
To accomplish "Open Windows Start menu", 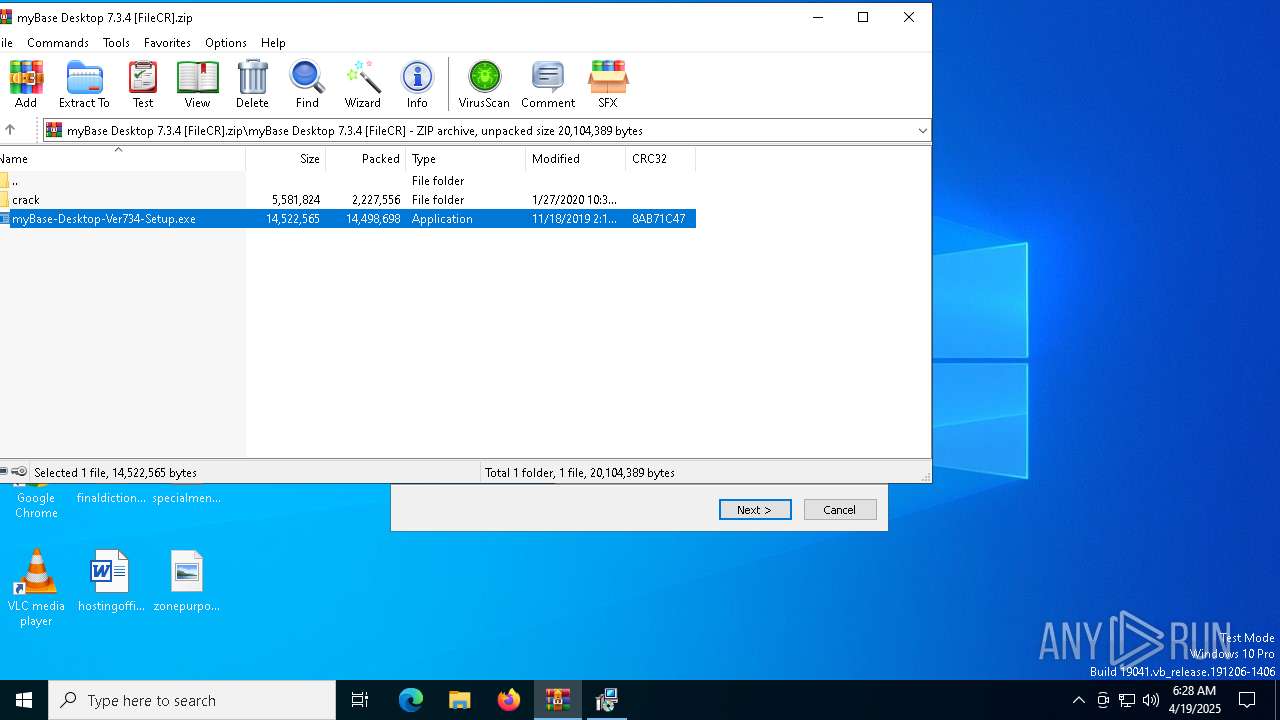I will pos(24,700).
